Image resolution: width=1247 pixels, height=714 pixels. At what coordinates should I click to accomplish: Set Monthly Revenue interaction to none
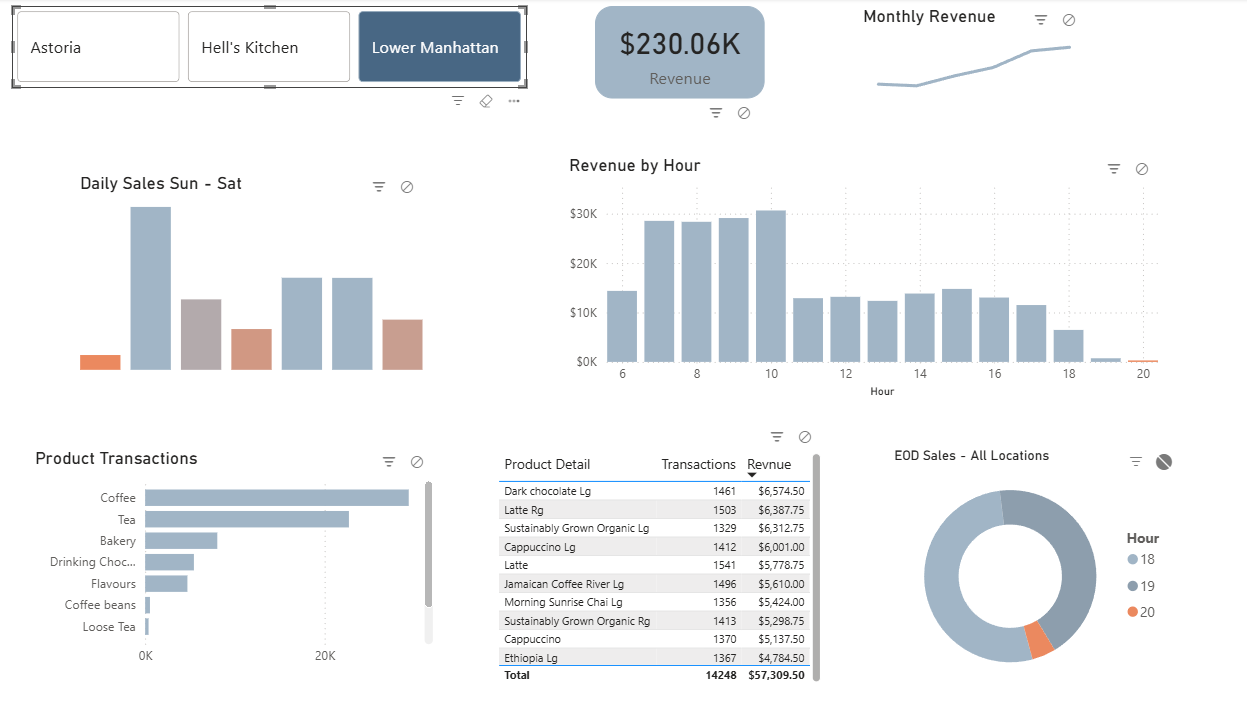point(1069,20)
